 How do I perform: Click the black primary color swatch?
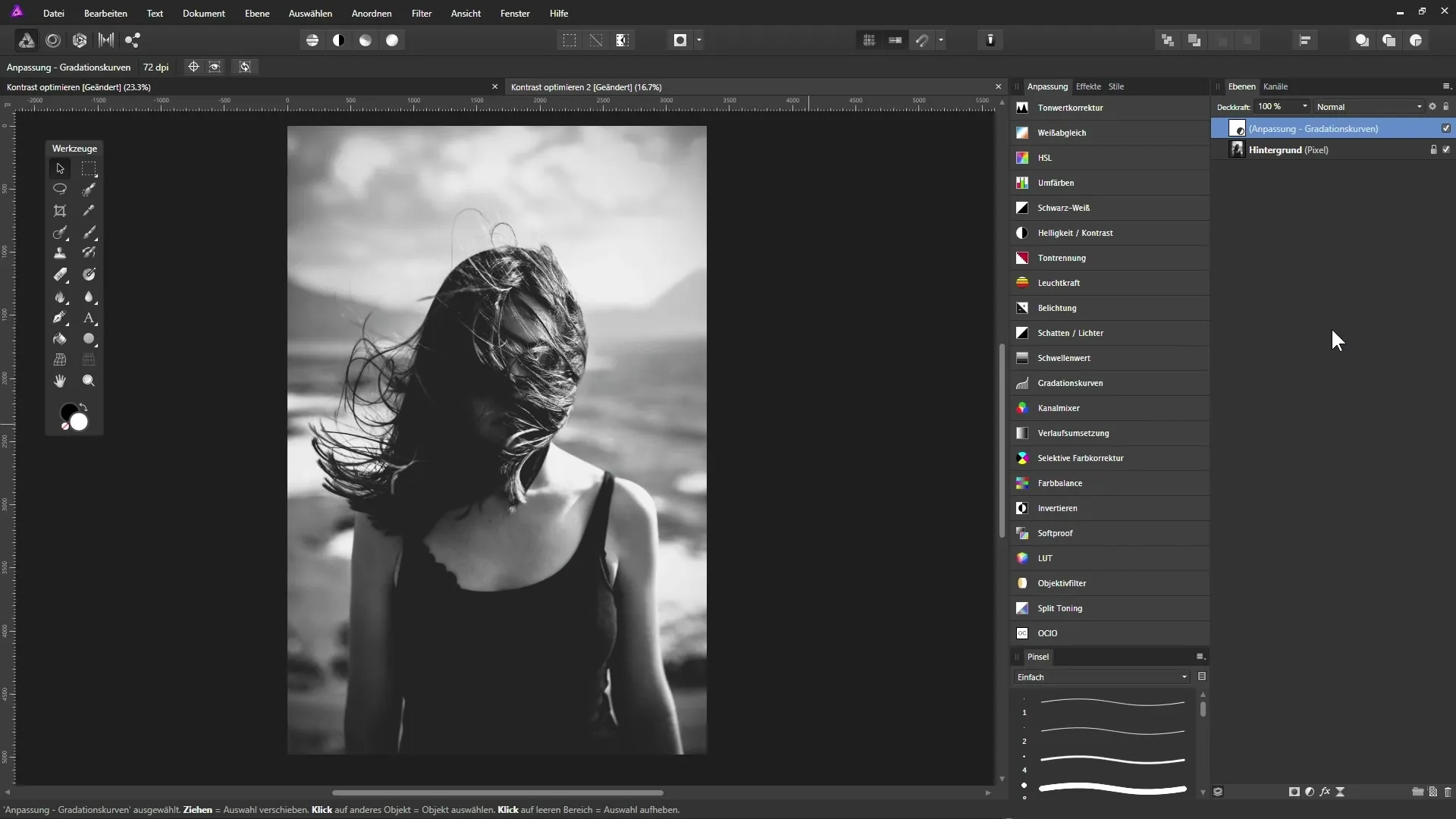point(68,412)
